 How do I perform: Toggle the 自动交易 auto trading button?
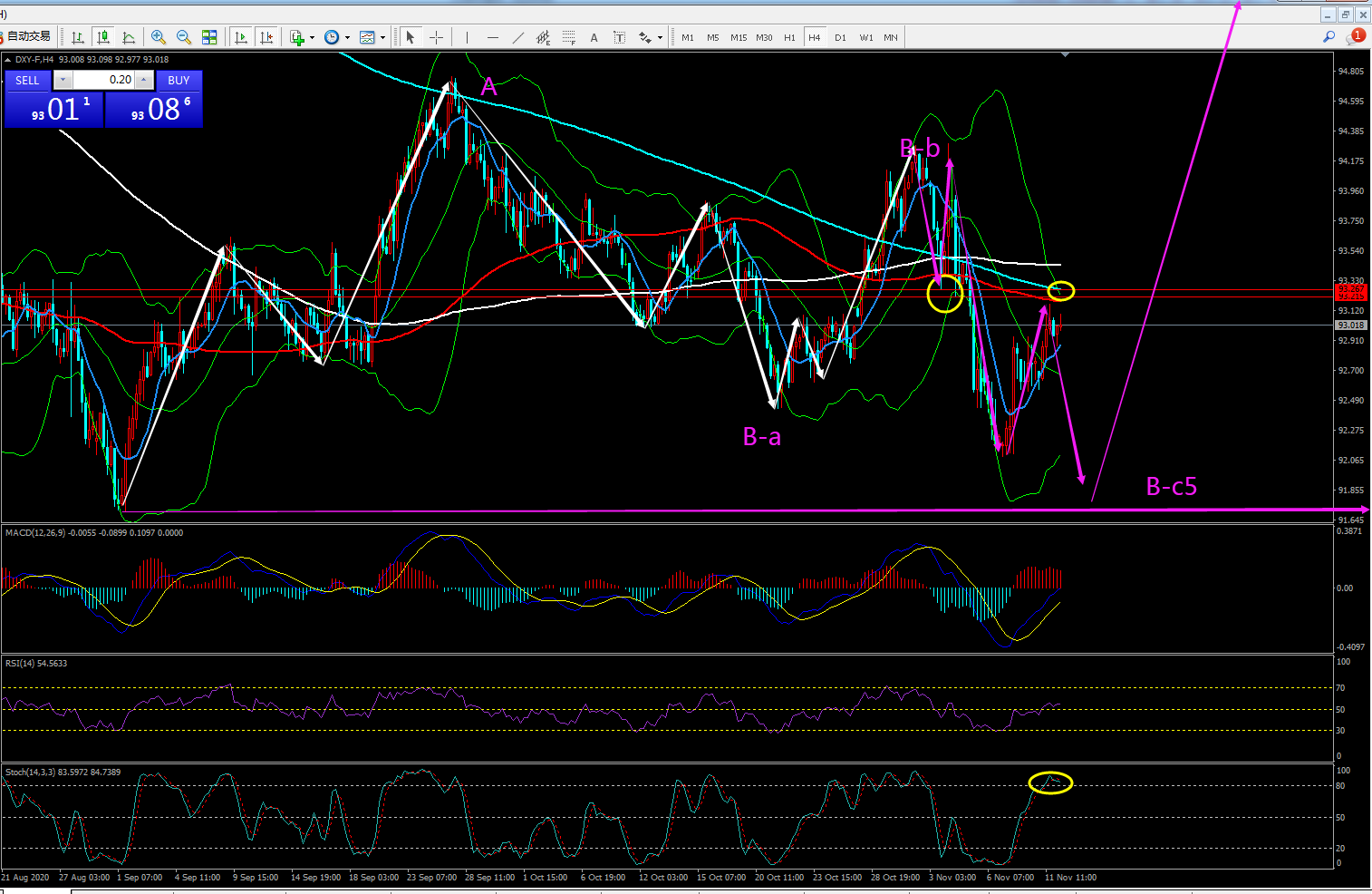26,37
